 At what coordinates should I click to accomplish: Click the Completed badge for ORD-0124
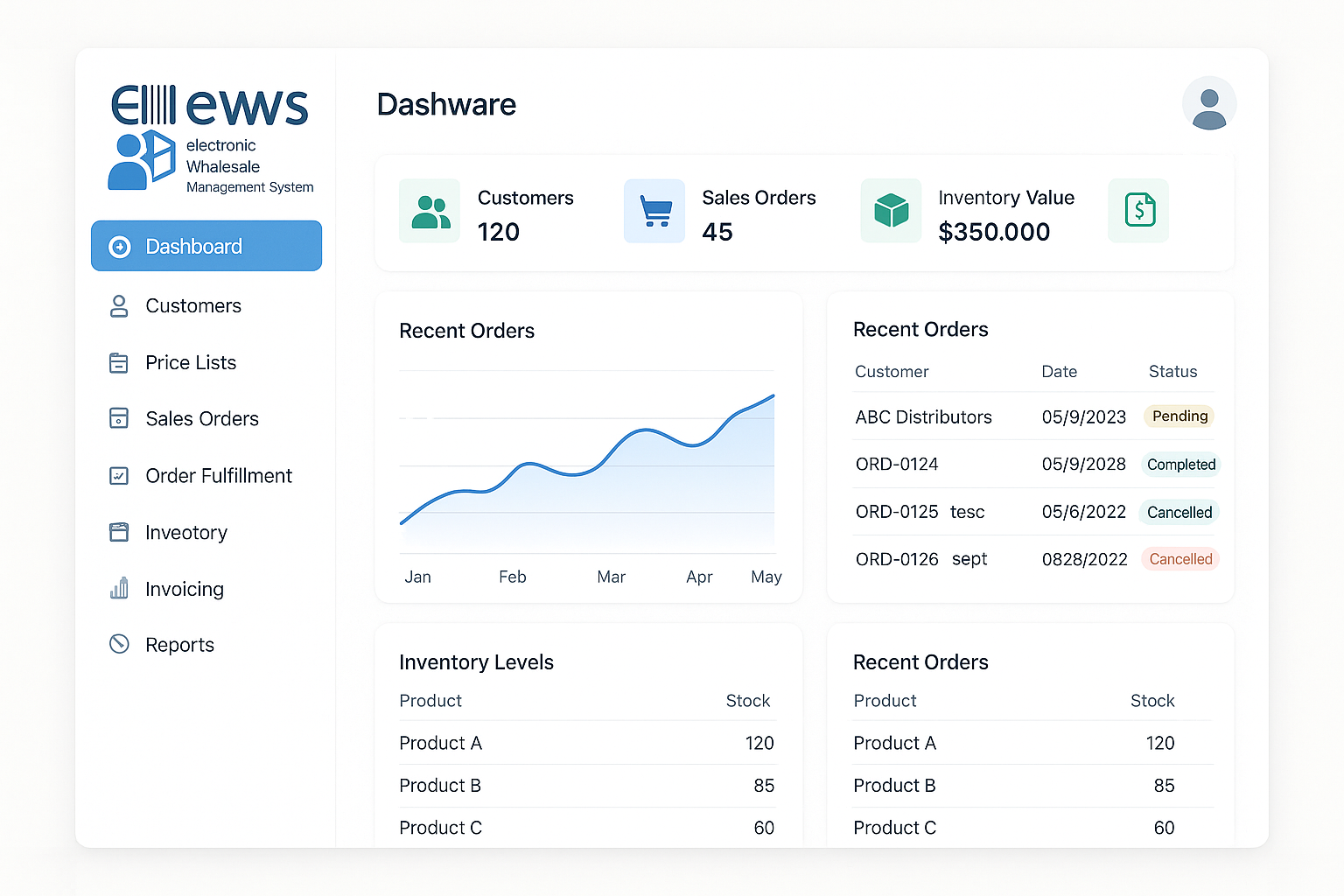[x=1180, y=465]
